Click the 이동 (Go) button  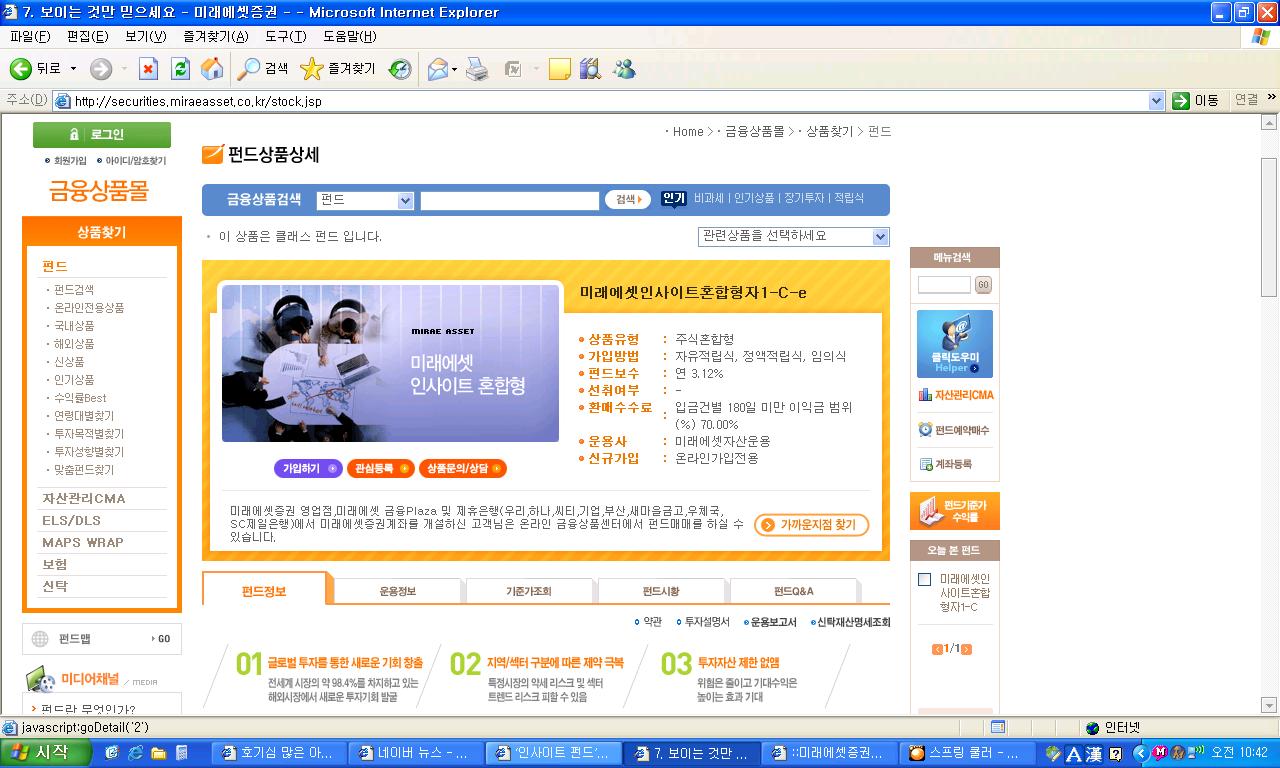tap(1197, 101)
